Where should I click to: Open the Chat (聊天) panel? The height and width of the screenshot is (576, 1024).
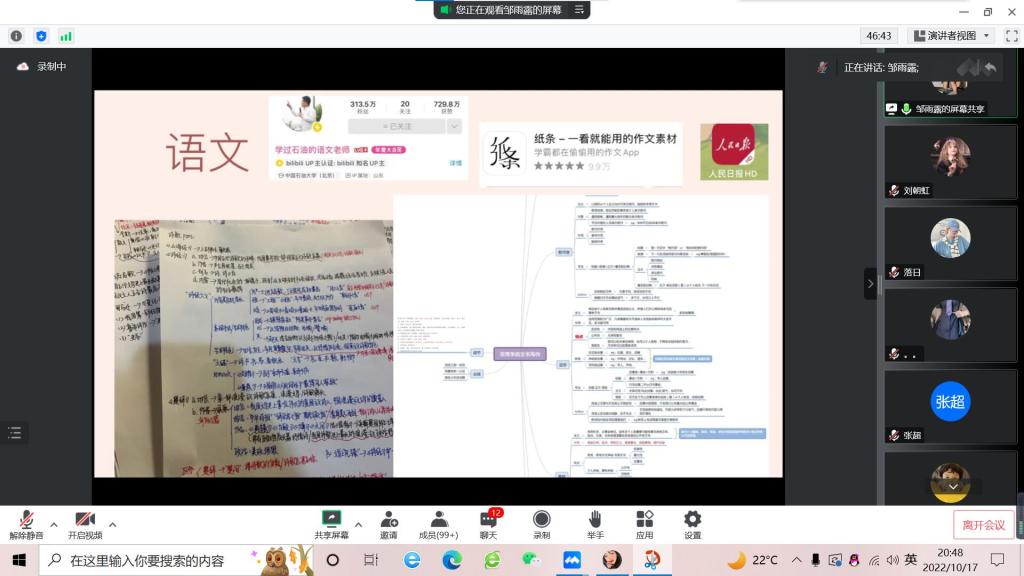[x=489, y=524]
